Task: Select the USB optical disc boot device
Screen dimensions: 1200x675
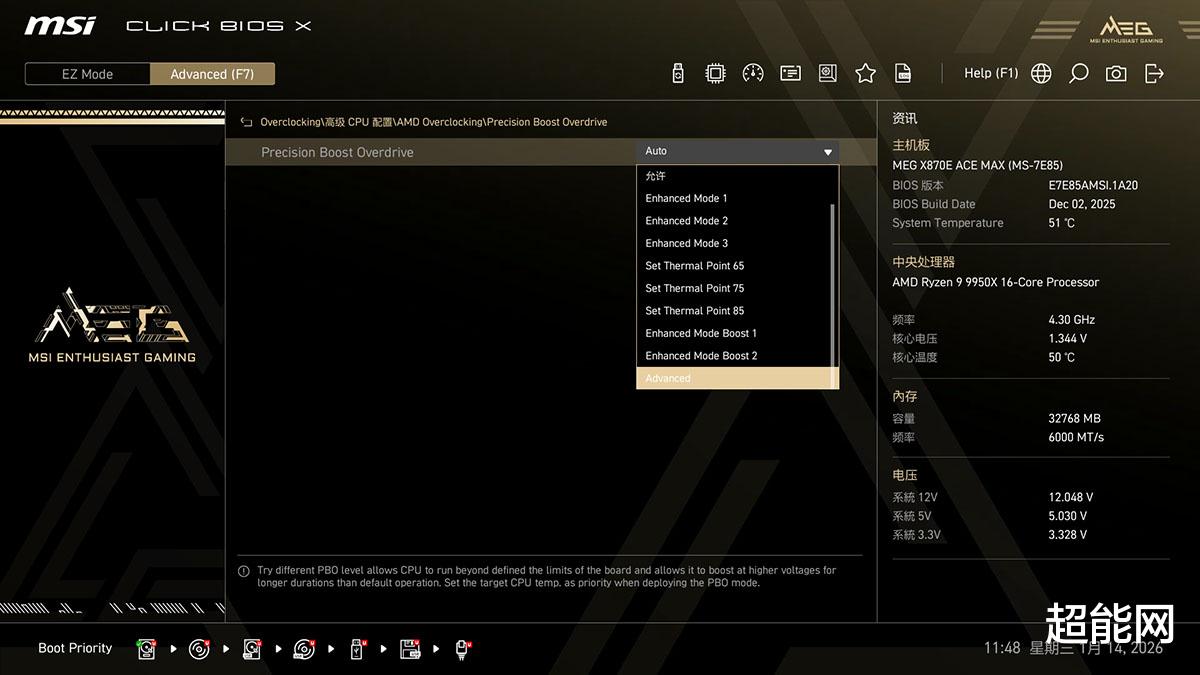Action: click(x=305, y=649)
